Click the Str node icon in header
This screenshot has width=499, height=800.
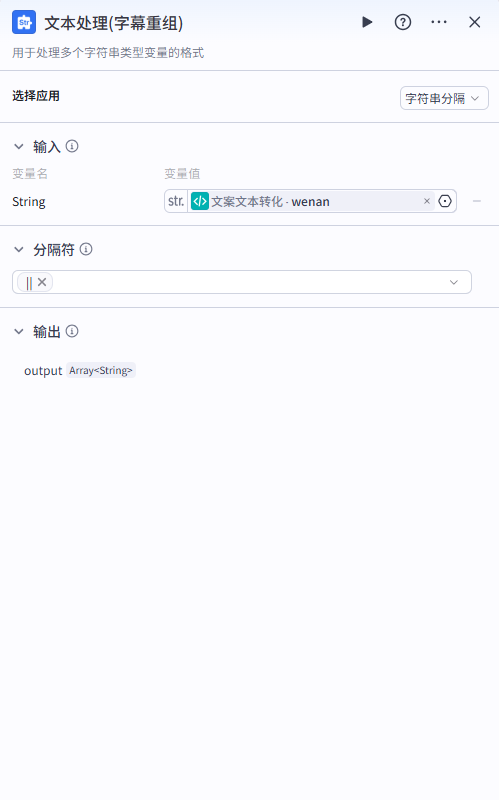24,22
